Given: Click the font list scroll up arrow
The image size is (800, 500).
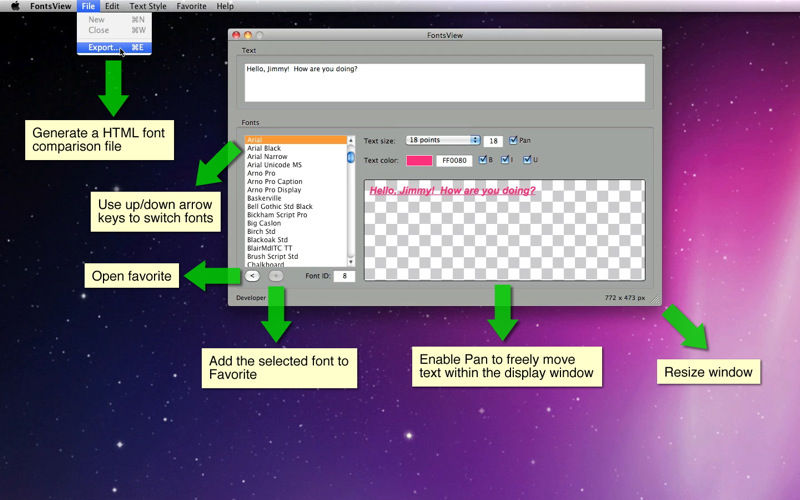Looking at the screenshot, I should click(x=351, y=140).
